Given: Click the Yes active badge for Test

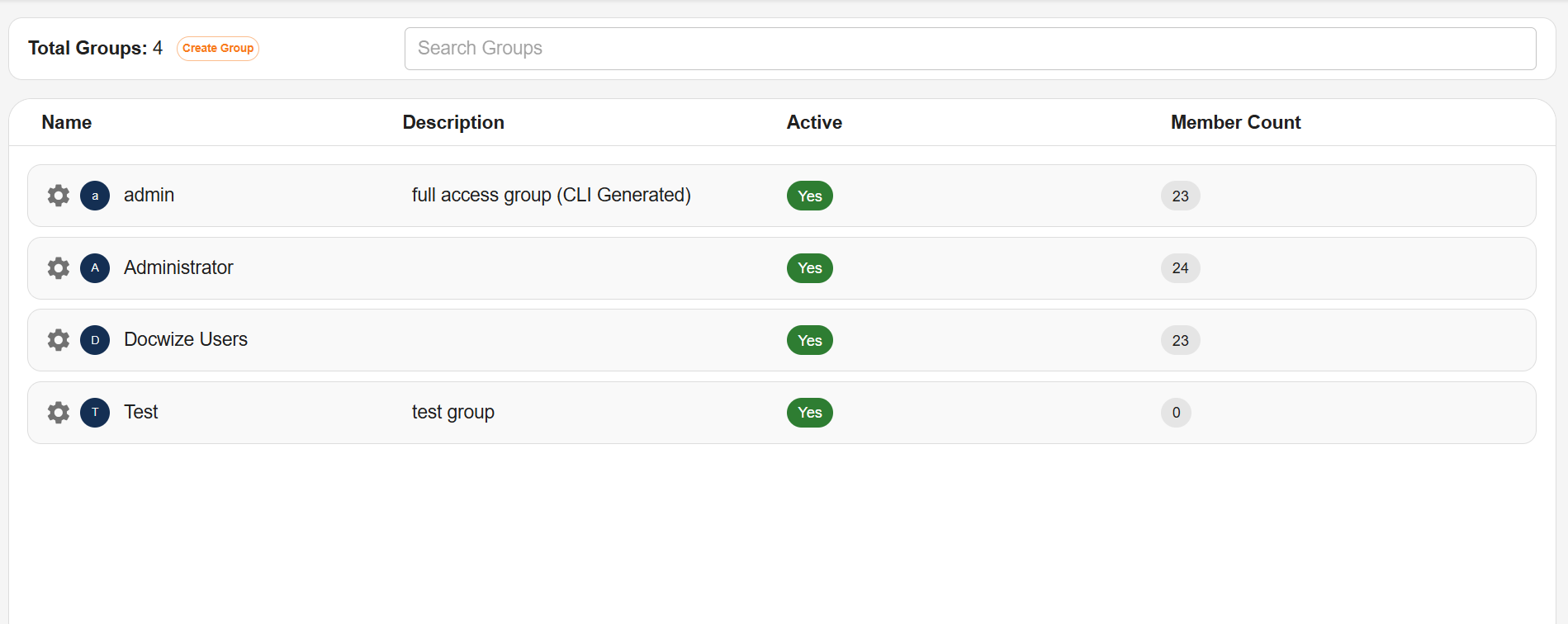Looking at the screenshot, I should (x=809, y=413).
